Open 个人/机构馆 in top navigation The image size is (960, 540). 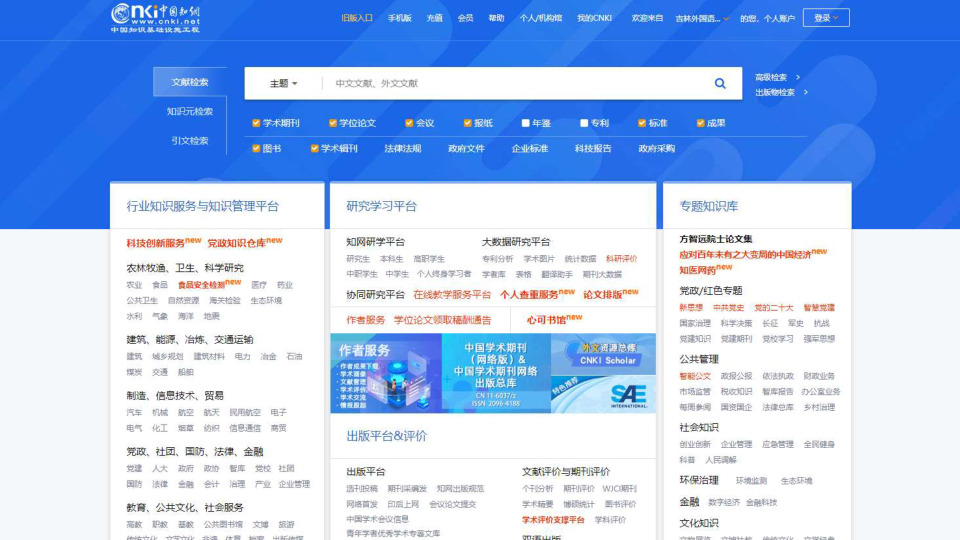[541, 18]
